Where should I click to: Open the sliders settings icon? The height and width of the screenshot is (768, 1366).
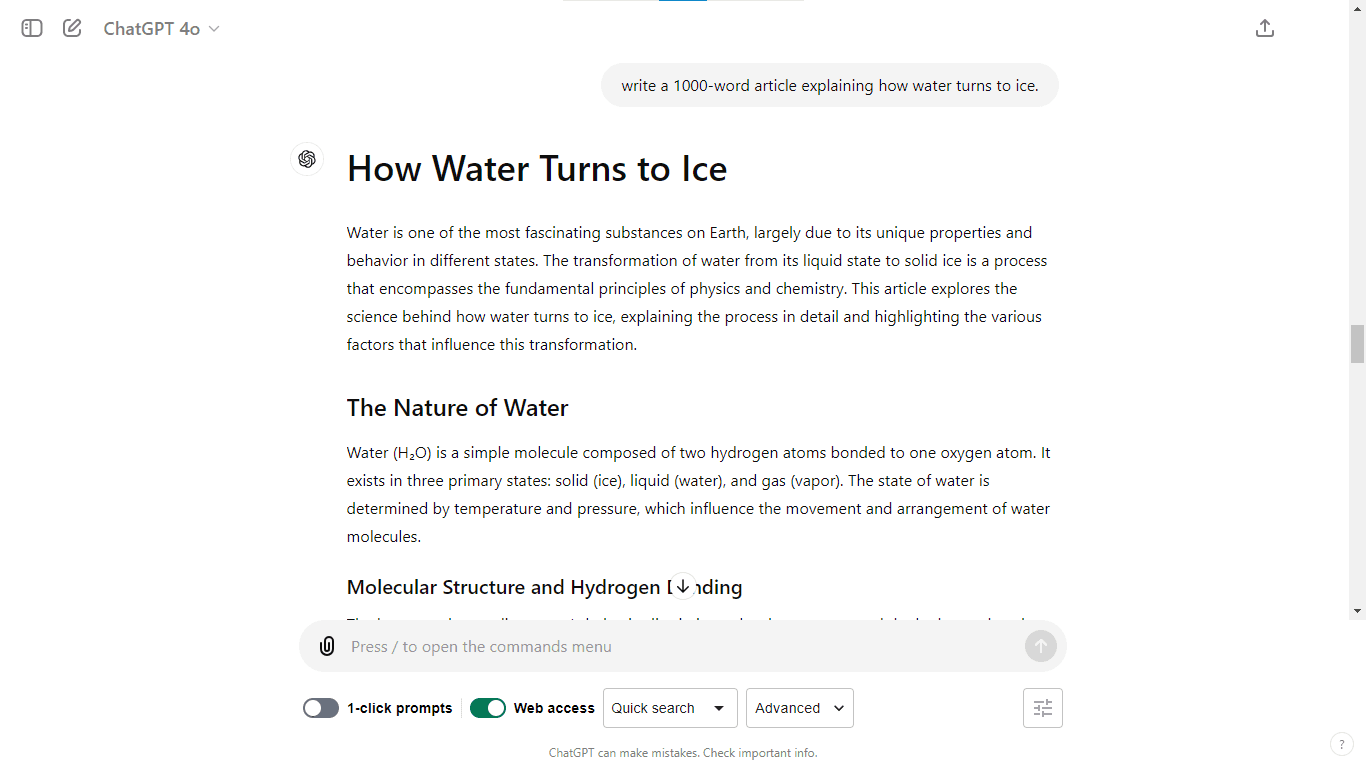tap(1043, 708)
